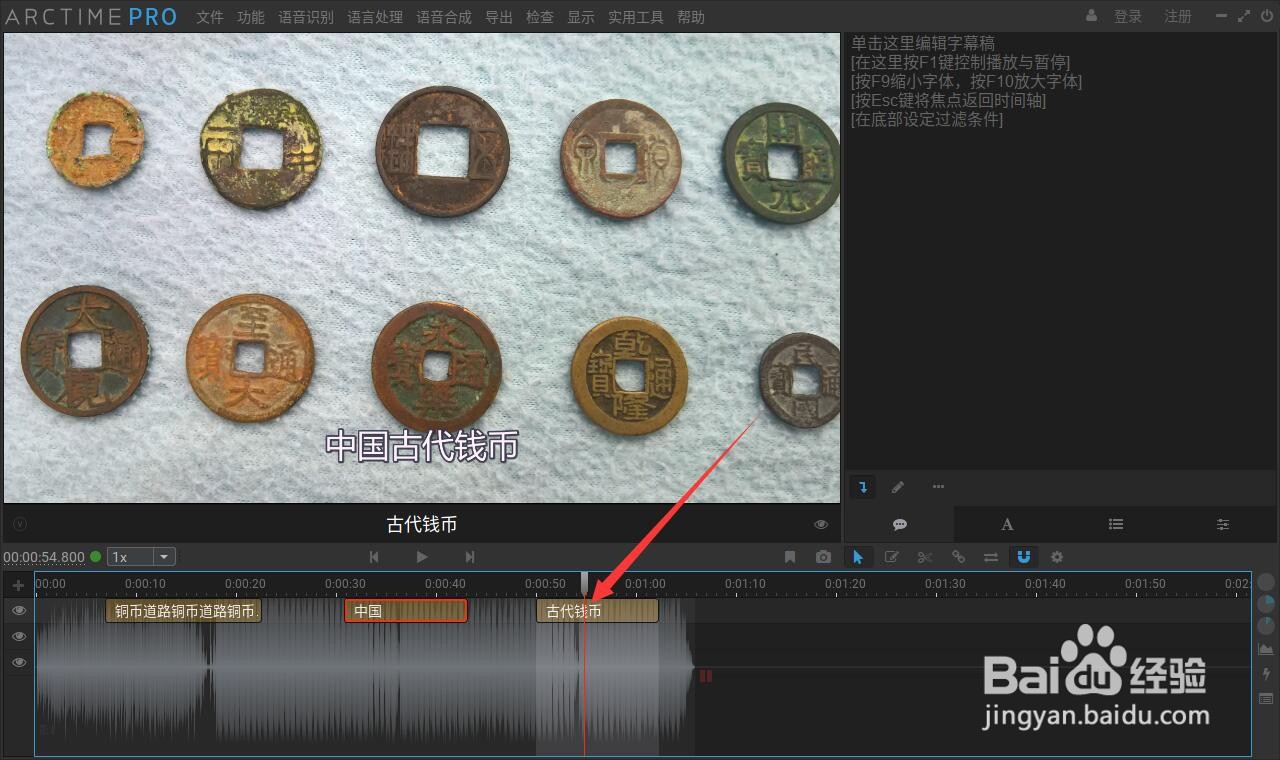The height and width of the screenshot is (760, 1280).
Task: Jump to previous subtitle block
Action: [374, 557]
